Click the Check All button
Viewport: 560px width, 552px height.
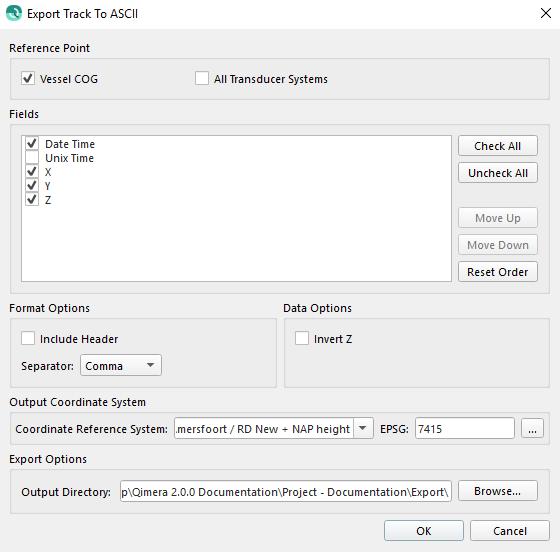click(498, 146)
